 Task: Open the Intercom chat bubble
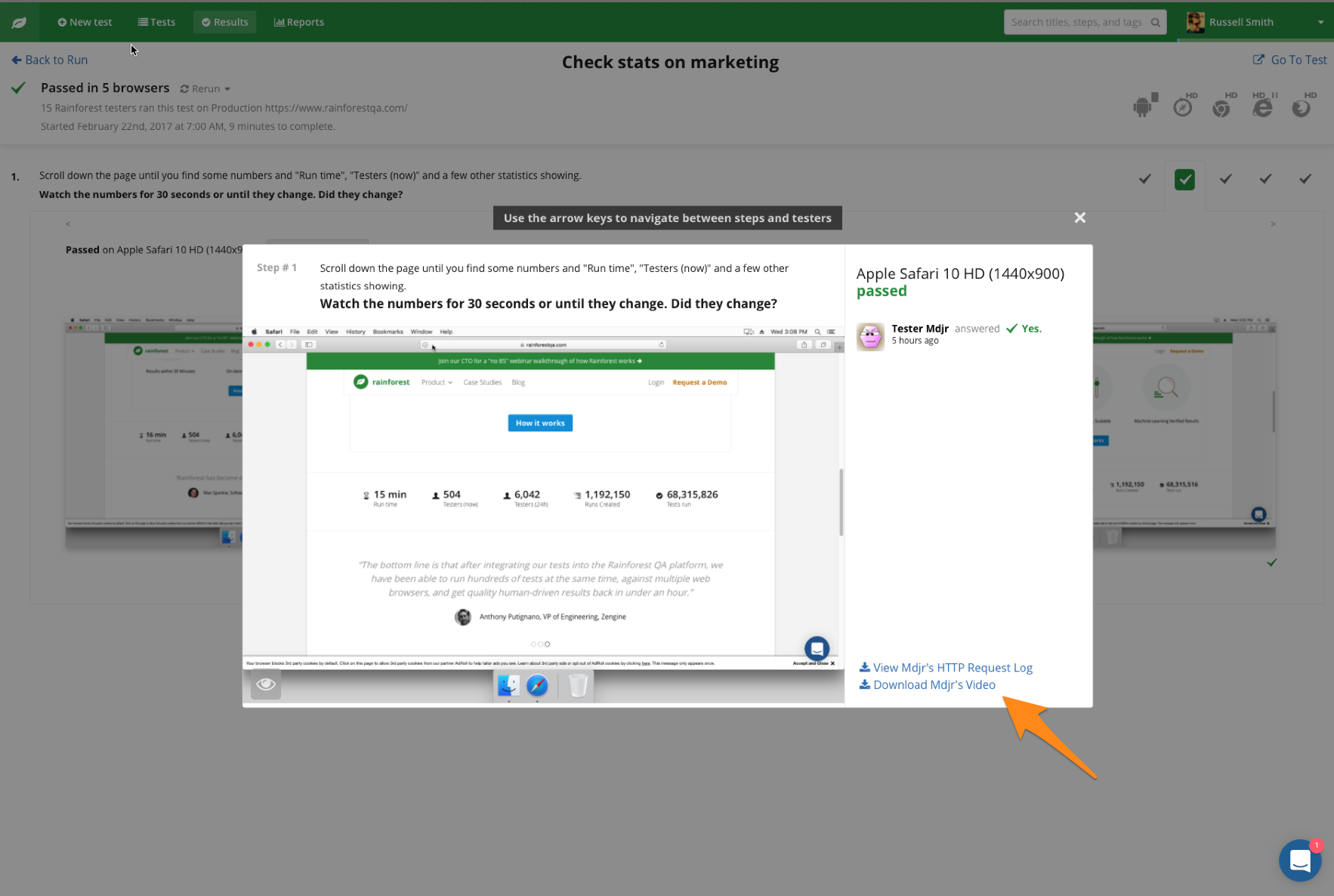pos(1300,860)
